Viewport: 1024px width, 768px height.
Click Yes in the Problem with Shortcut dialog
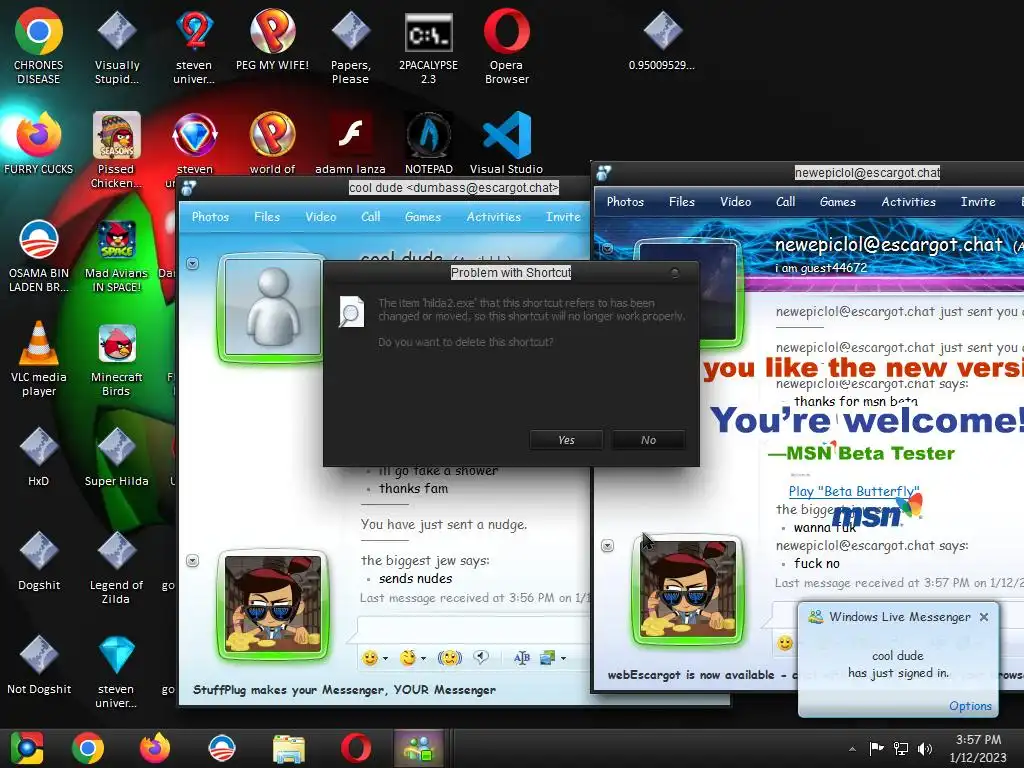pyautogui.click(x=566, y=440)
